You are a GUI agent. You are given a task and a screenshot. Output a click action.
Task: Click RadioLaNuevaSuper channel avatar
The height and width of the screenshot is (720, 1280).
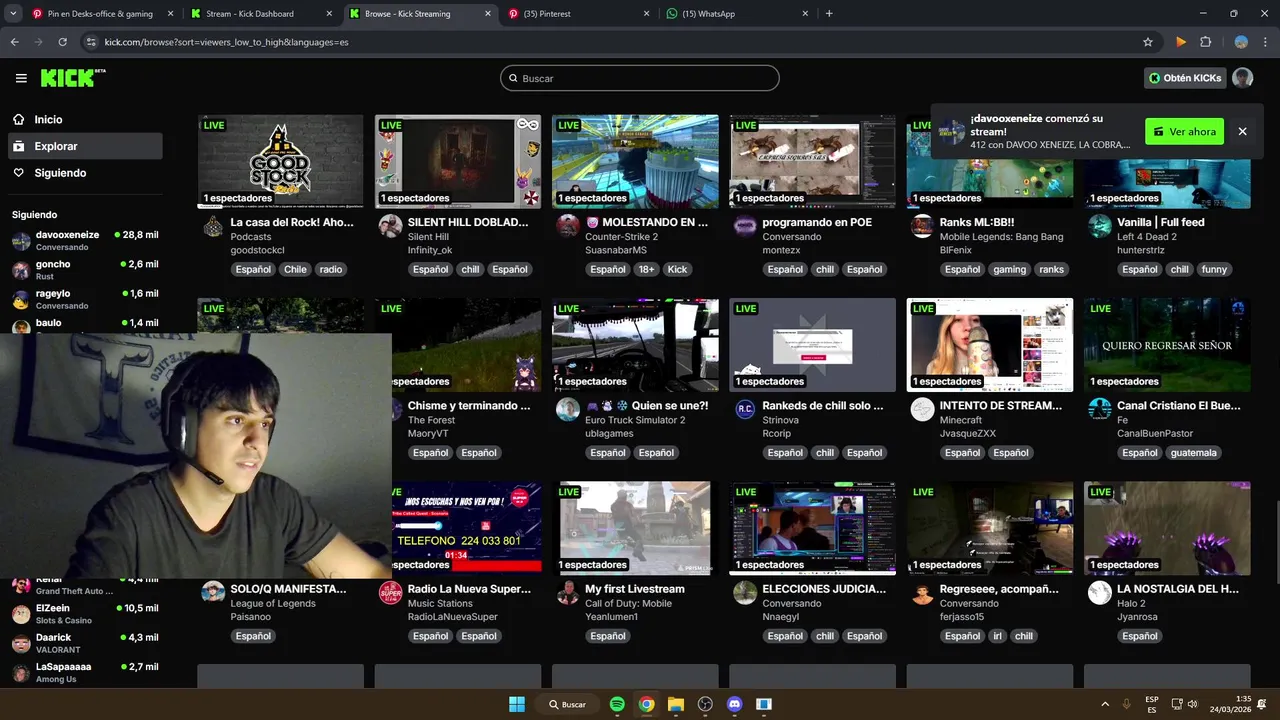point(390,593)
